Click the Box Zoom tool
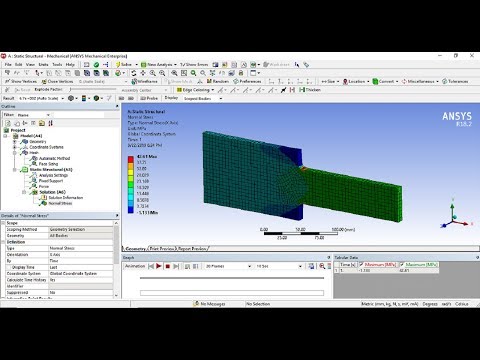The height and width of the screenshot is (360, 480). point(162,73)
